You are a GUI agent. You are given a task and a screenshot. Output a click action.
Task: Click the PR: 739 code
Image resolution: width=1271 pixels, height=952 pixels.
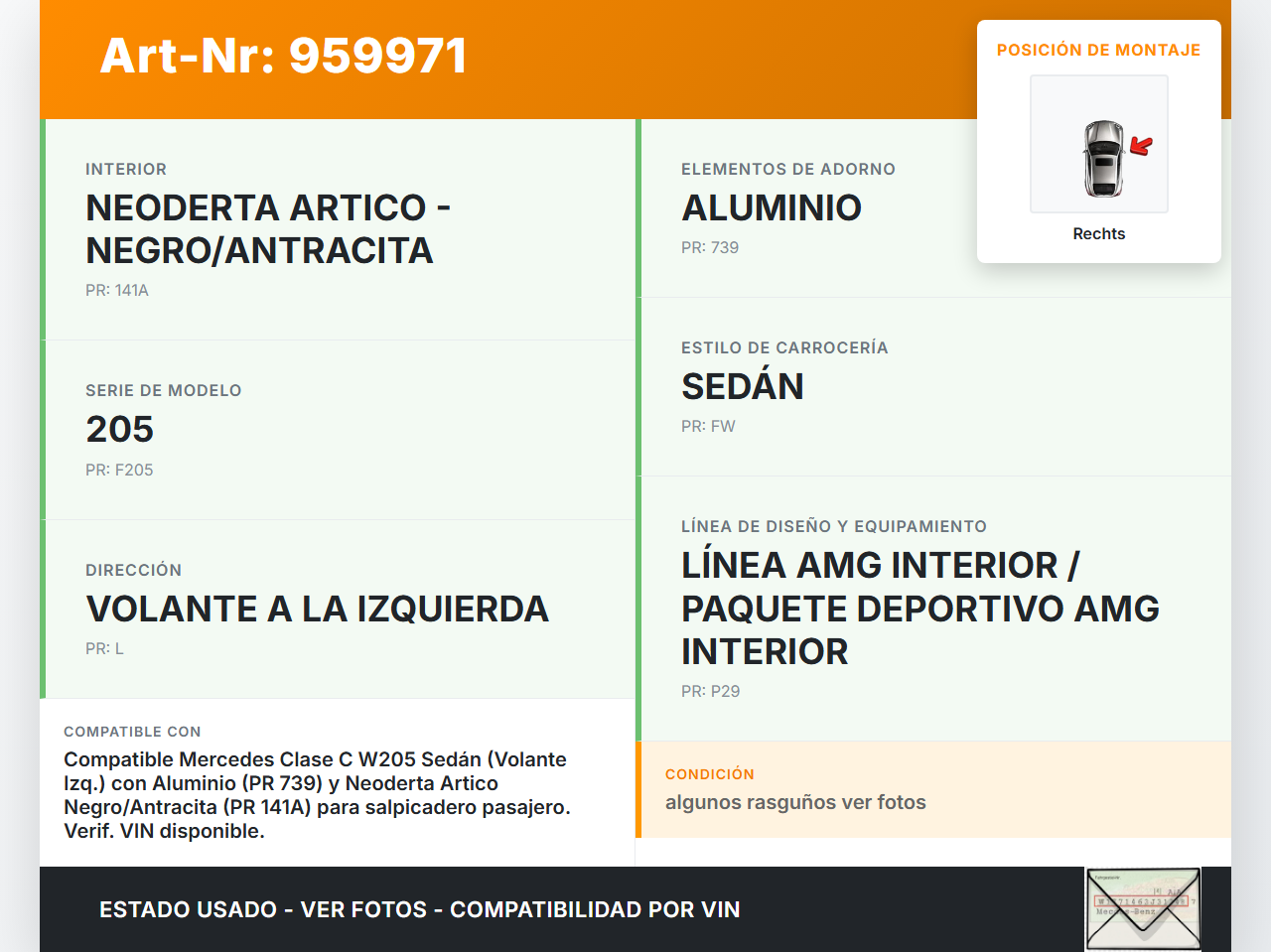pyautogui.click(x=710, y=248)
